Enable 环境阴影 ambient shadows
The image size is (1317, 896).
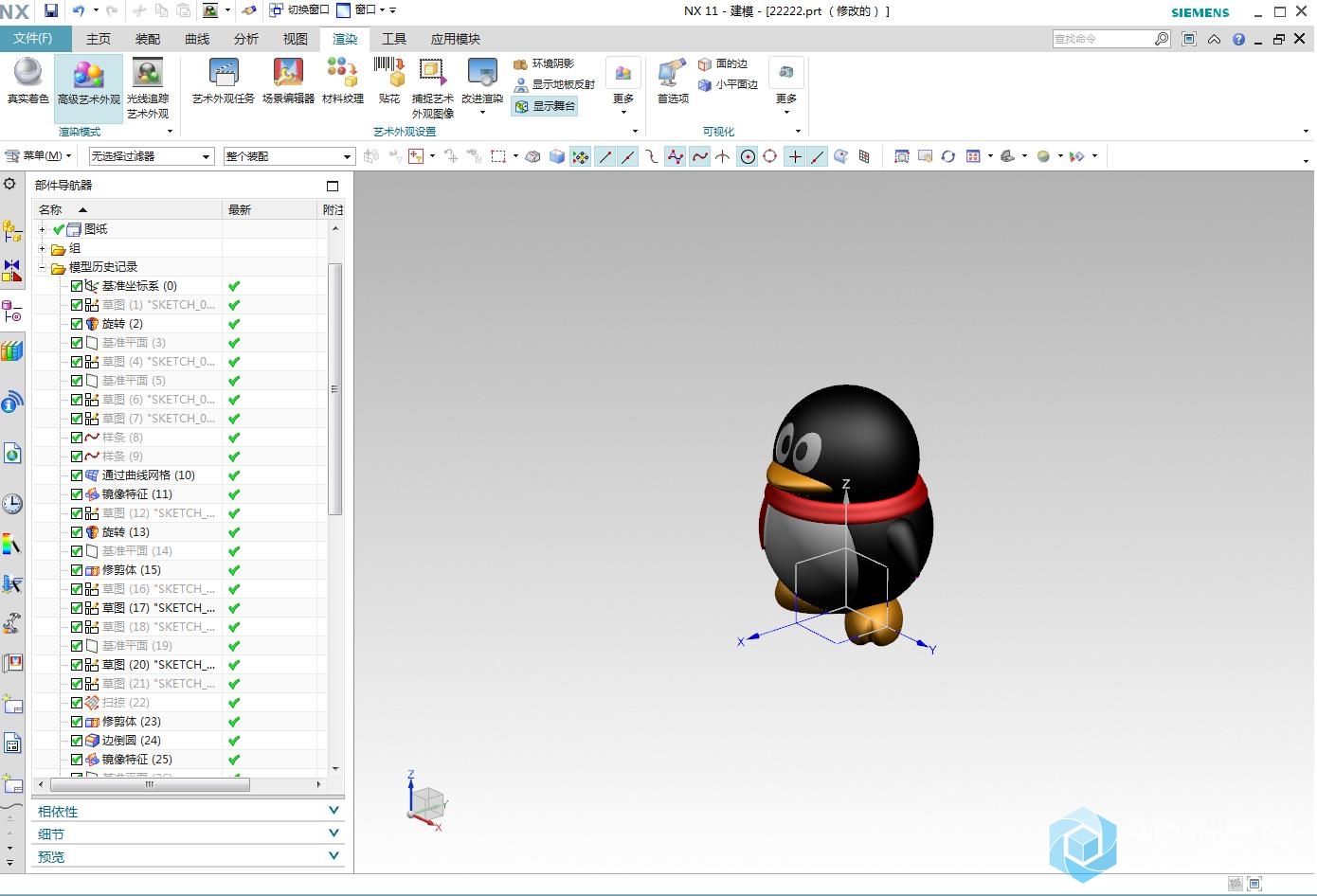(x=544, y=63)
